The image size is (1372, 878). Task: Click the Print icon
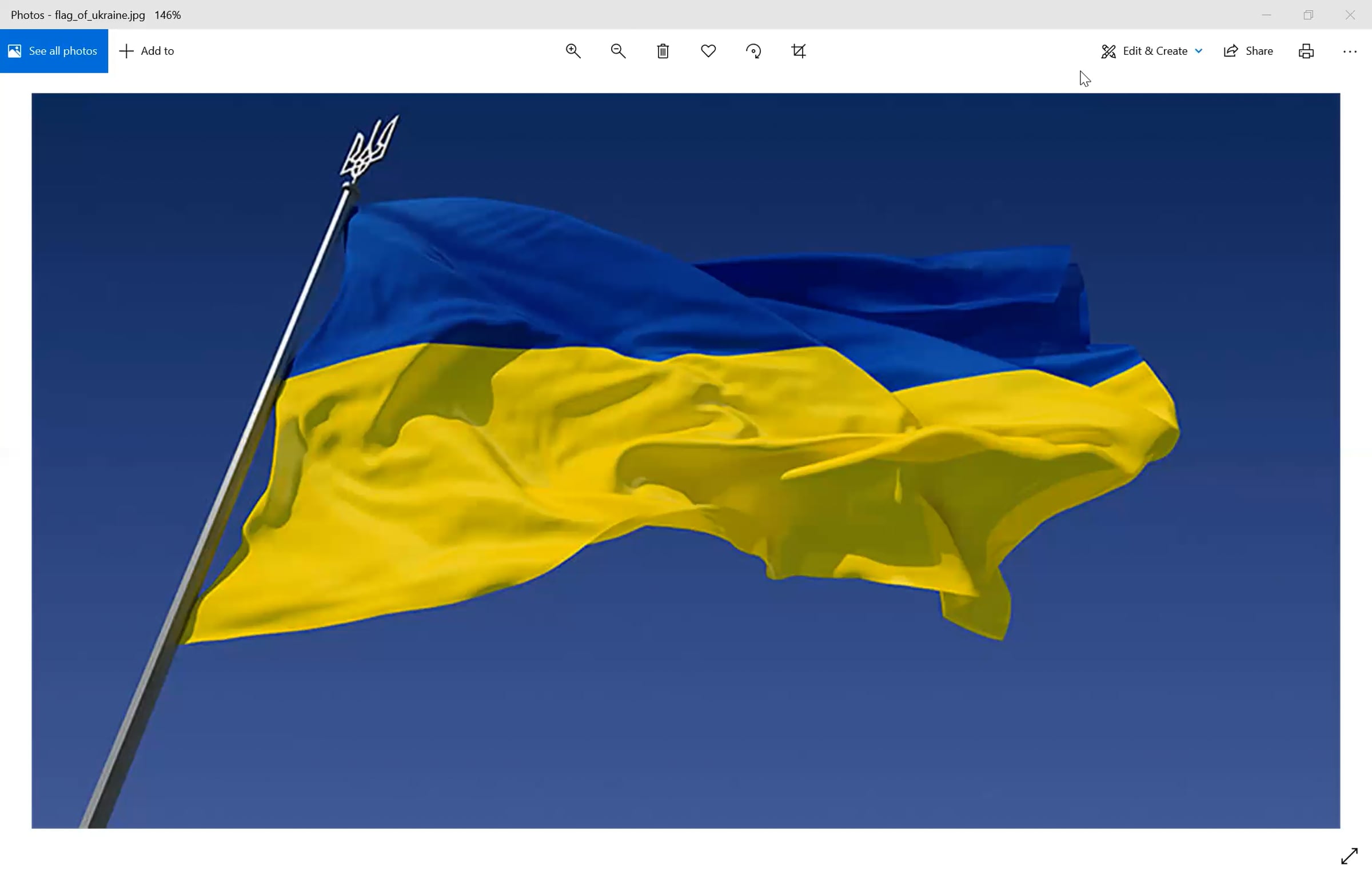[1306, 51]
